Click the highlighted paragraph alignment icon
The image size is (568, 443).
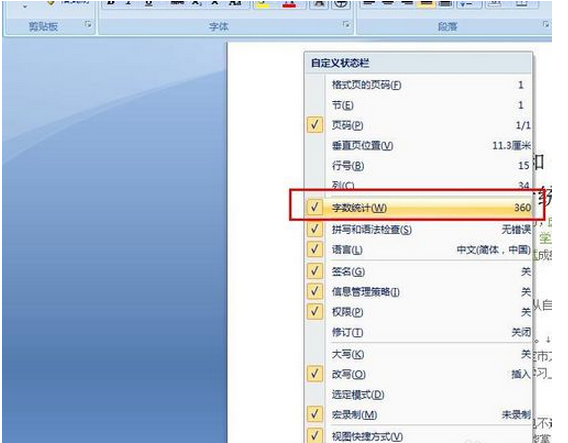427,3
